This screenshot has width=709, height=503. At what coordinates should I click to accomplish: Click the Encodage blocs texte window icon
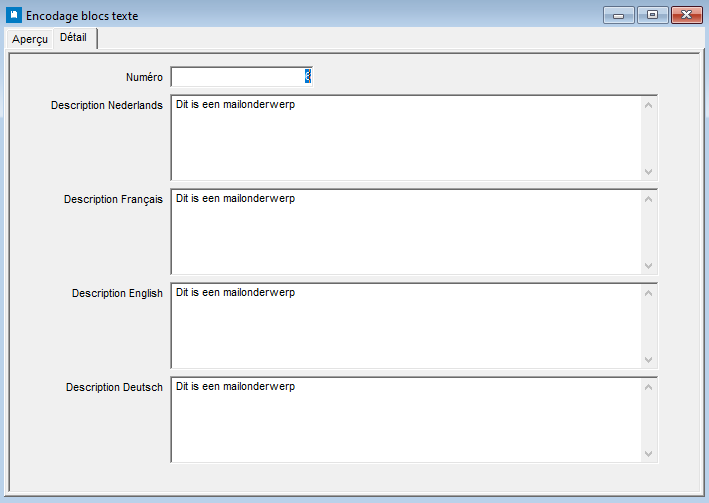(14, 15)
